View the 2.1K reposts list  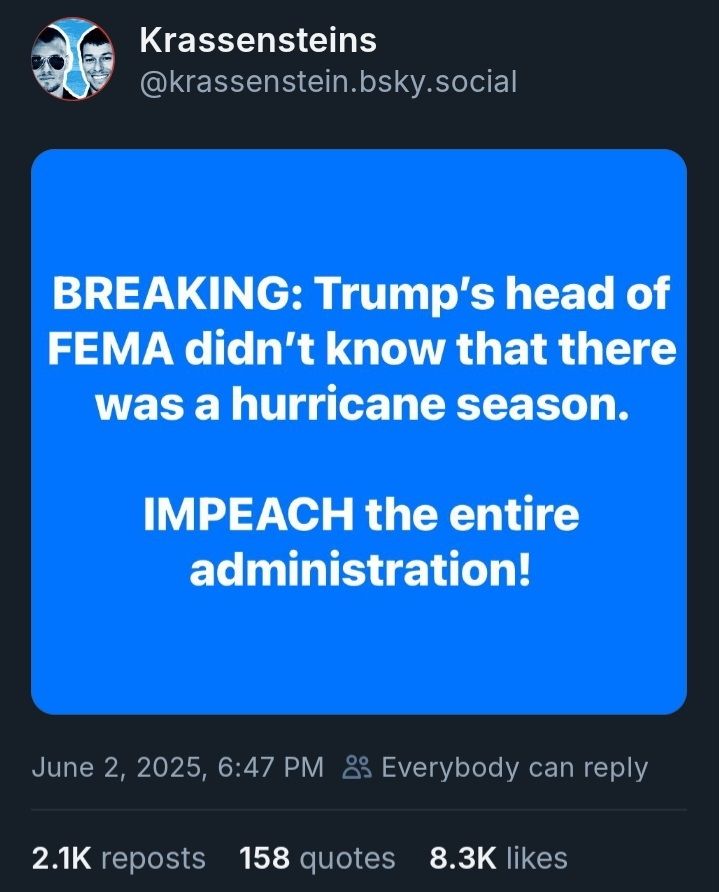tap(118, 858)
